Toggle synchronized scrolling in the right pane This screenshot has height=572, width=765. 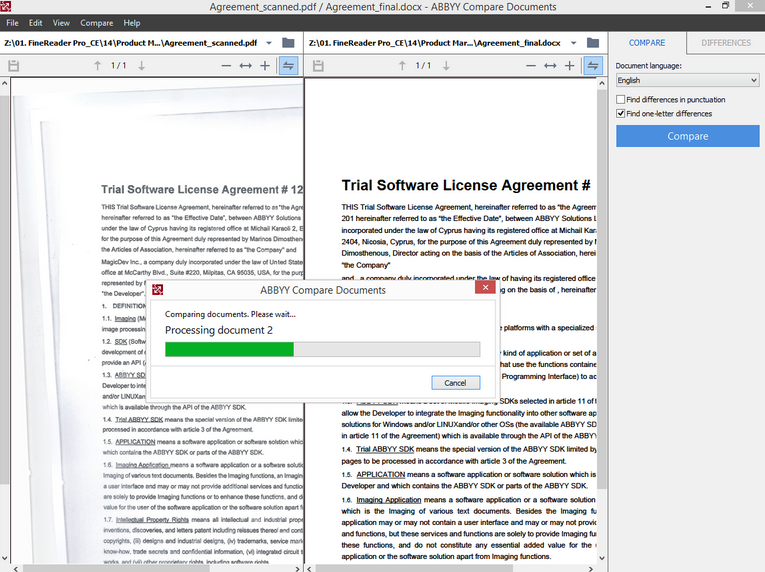pos(593,66)
